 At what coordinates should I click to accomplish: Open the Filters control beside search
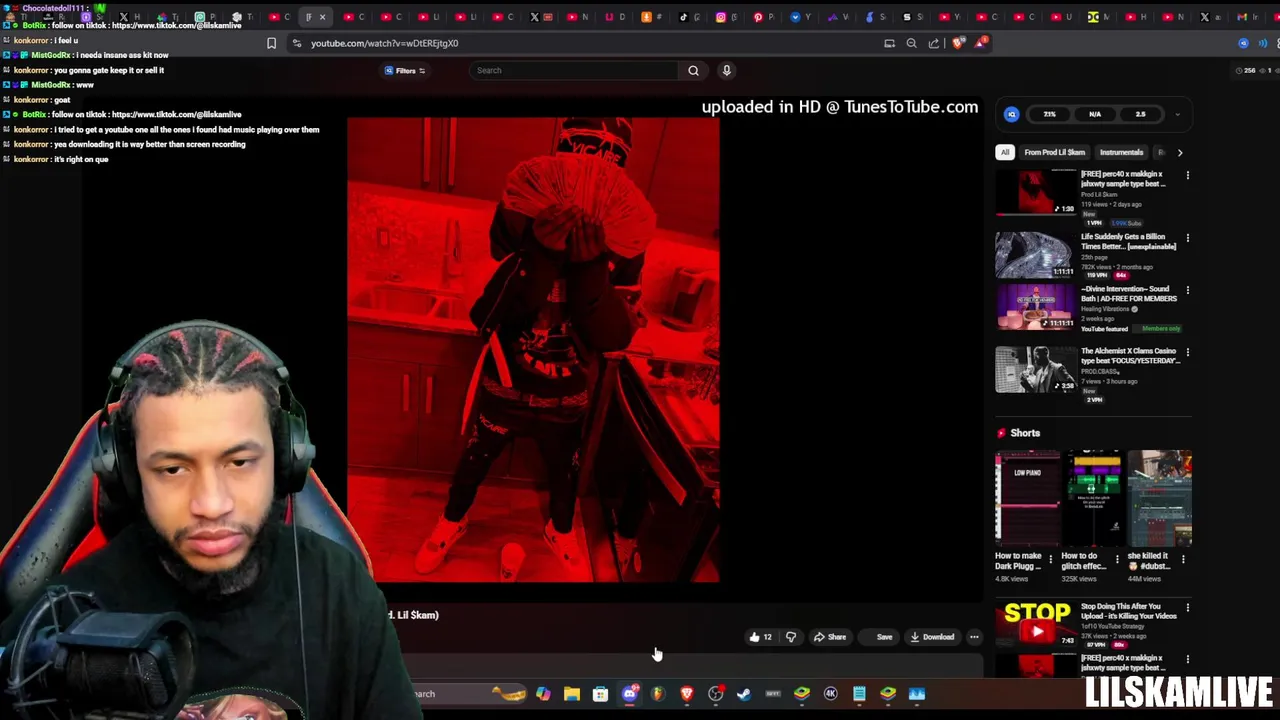(x=405, y=70)
